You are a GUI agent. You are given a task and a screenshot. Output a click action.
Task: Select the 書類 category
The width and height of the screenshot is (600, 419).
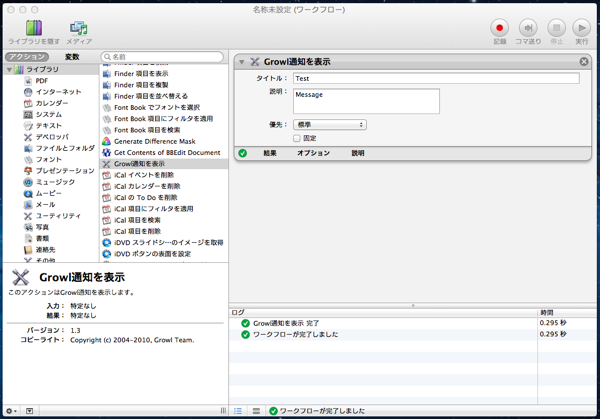pyautogui.click(x=42, y=238)
